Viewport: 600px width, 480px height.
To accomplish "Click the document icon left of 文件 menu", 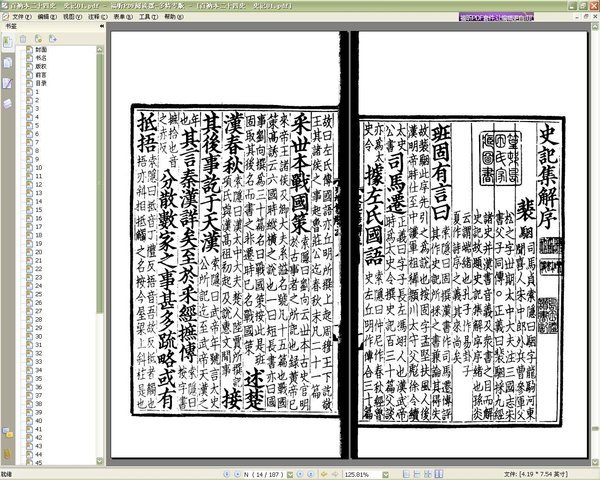I will (5, 17).
